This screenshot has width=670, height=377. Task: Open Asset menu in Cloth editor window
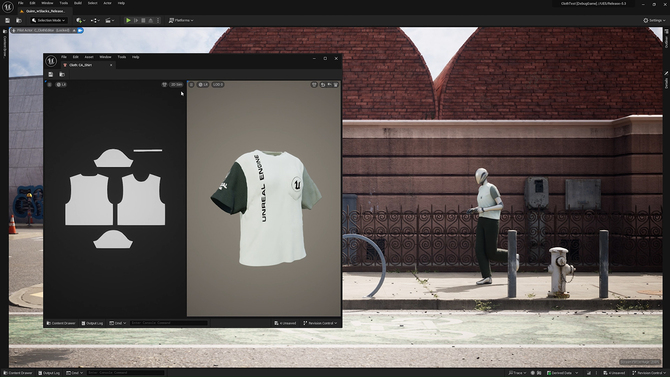[89, 57]
